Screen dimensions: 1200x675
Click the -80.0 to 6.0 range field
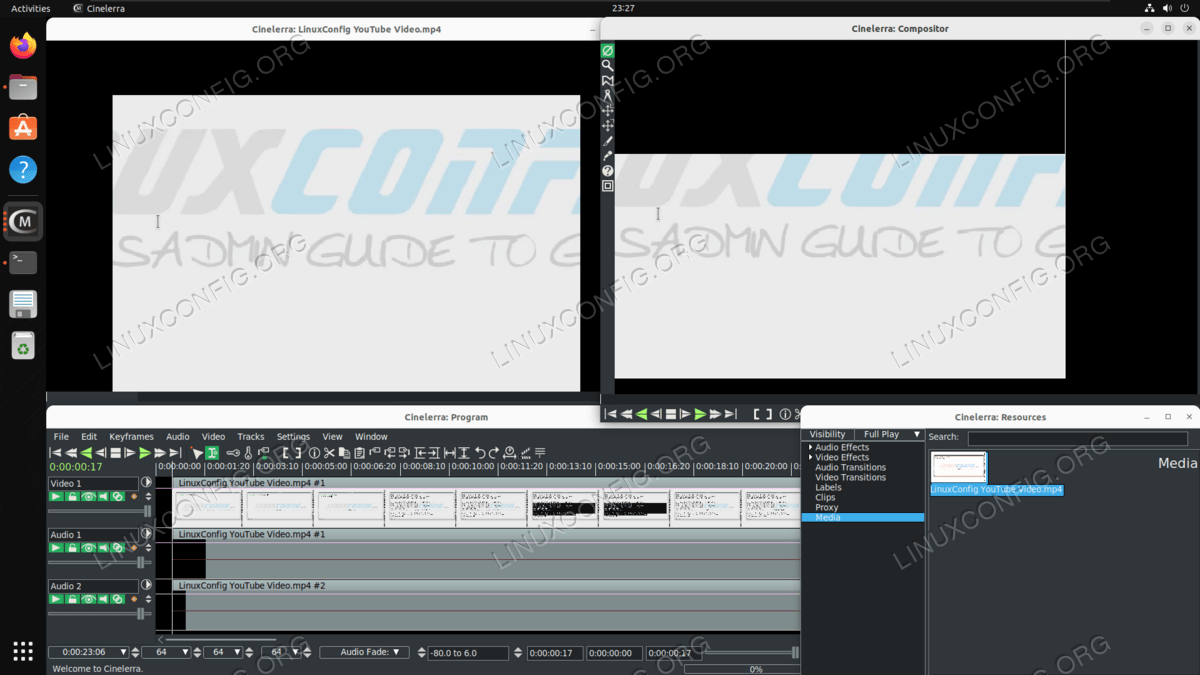(x=468, y=652)
